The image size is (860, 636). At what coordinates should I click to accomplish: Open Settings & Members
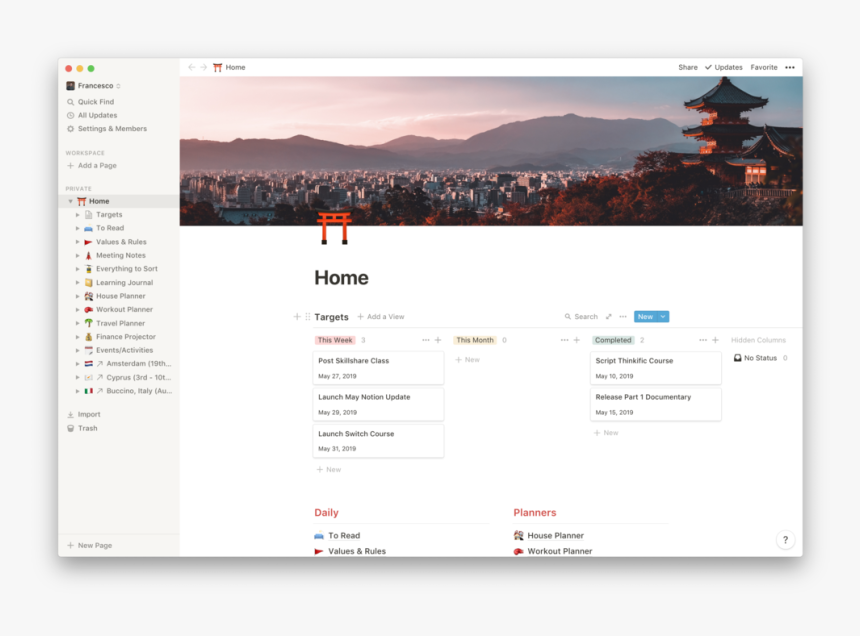[106, 128]
